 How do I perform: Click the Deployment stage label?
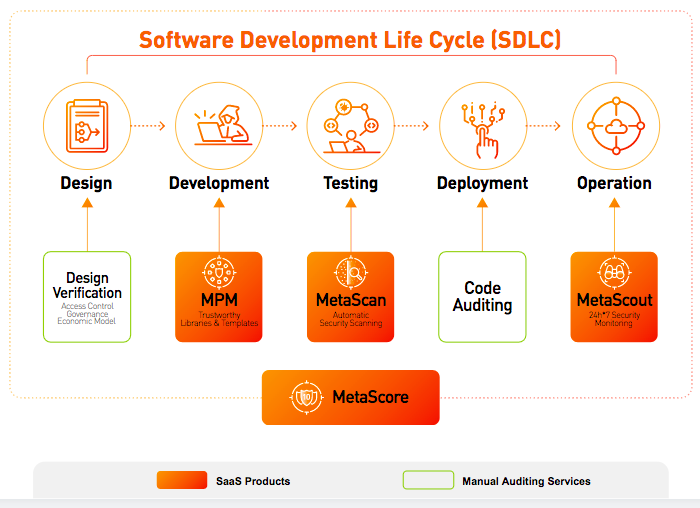483,183
